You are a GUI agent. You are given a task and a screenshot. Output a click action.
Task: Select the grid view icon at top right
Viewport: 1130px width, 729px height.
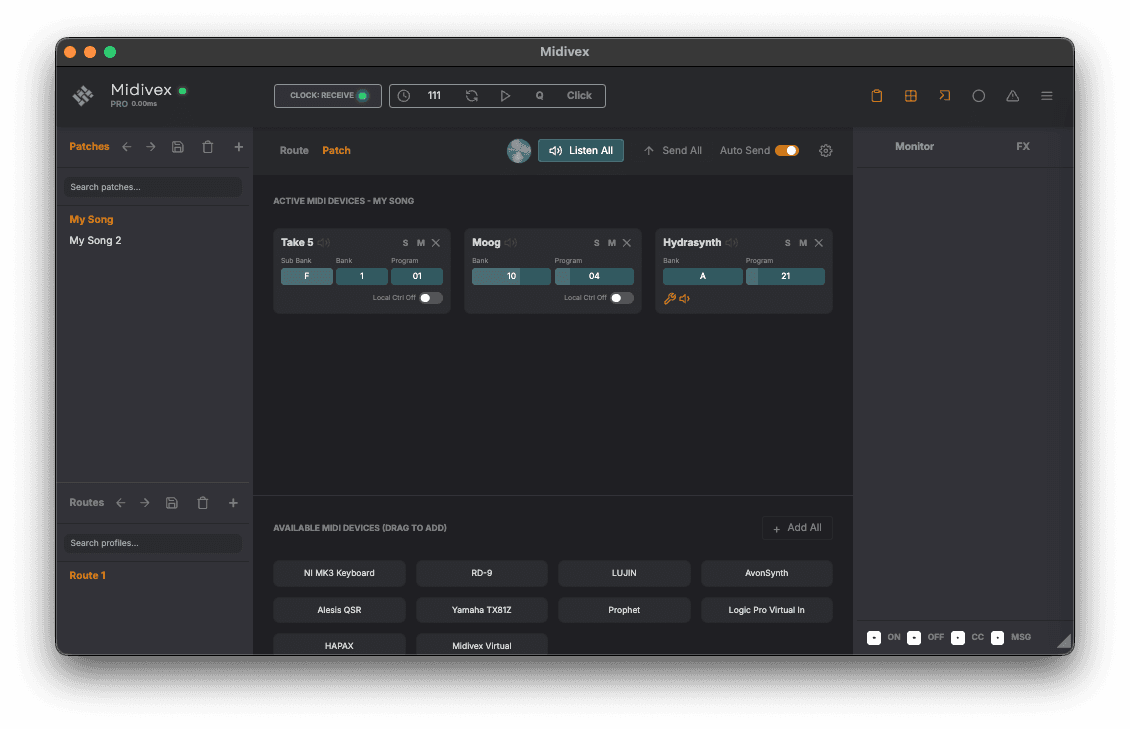910,95
